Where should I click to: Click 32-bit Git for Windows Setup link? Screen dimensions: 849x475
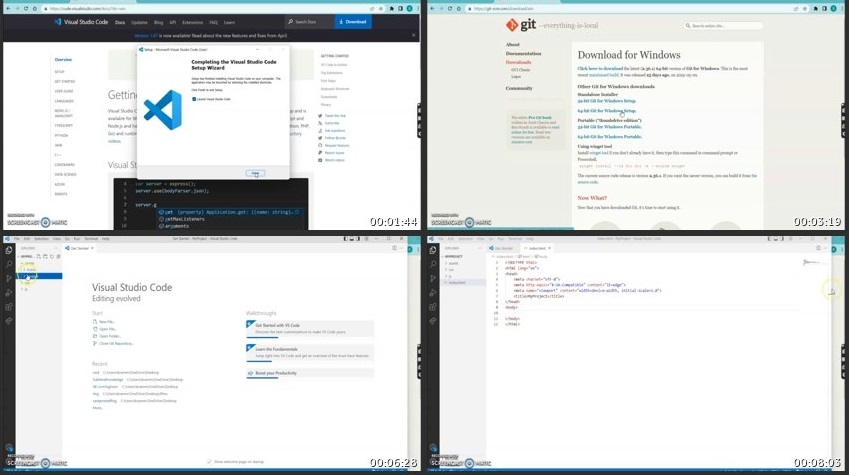pyautogui.click(x=606, y=101)
